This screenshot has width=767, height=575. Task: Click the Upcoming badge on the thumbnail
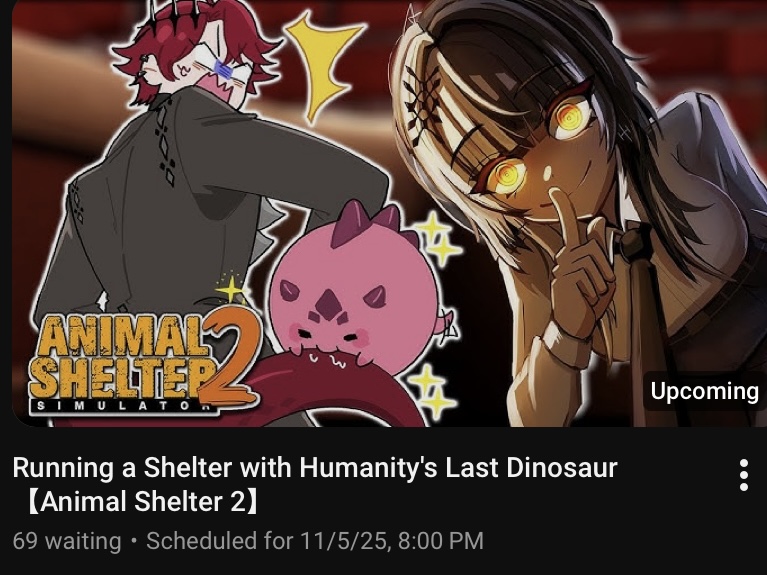(704, 391)
